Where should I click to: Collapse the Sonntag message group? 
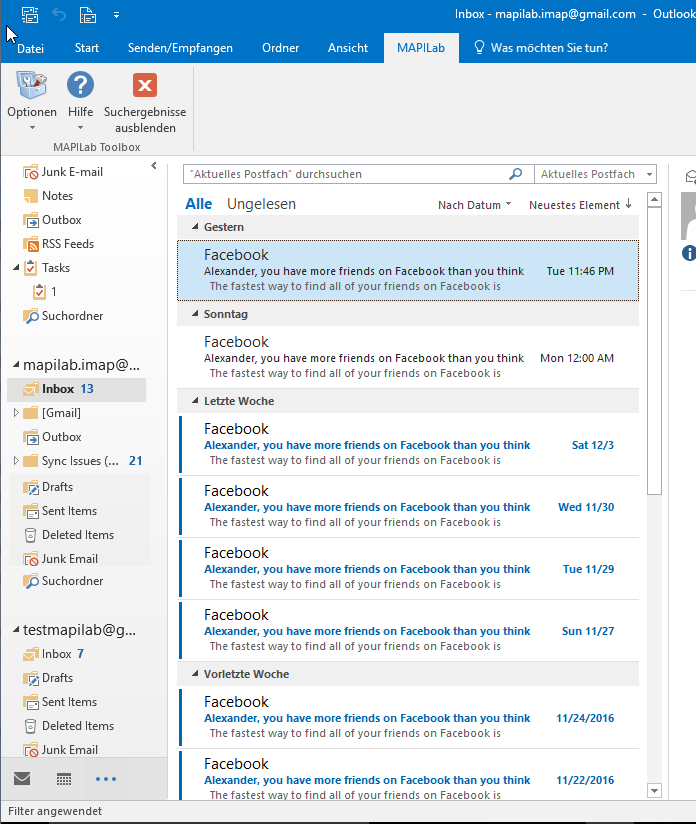coord(195,314)
